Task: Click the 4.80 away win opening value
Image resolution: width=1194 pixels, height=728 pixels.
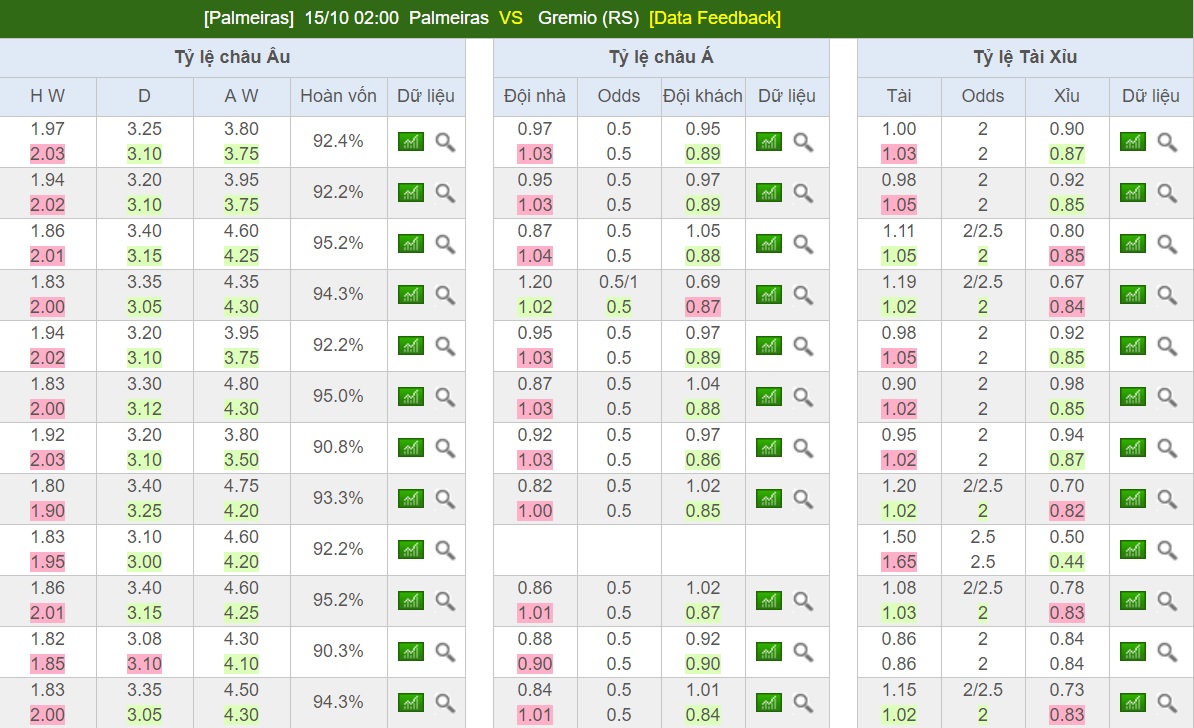Action: [241, 384]
